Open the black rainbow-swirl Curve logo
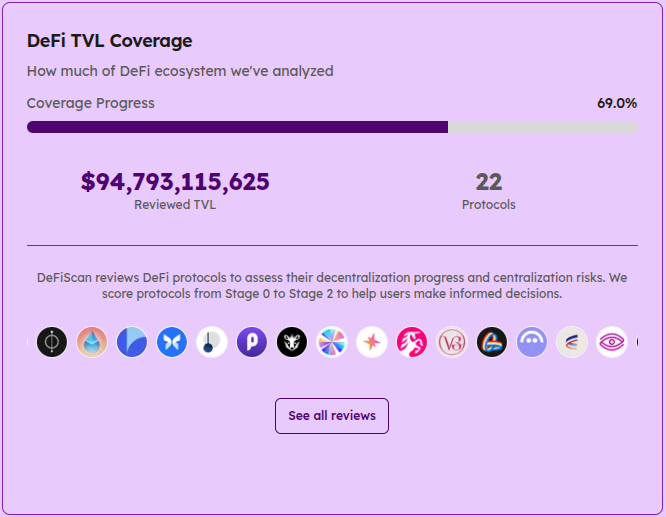The image size is (666, 517). [492, 342]
